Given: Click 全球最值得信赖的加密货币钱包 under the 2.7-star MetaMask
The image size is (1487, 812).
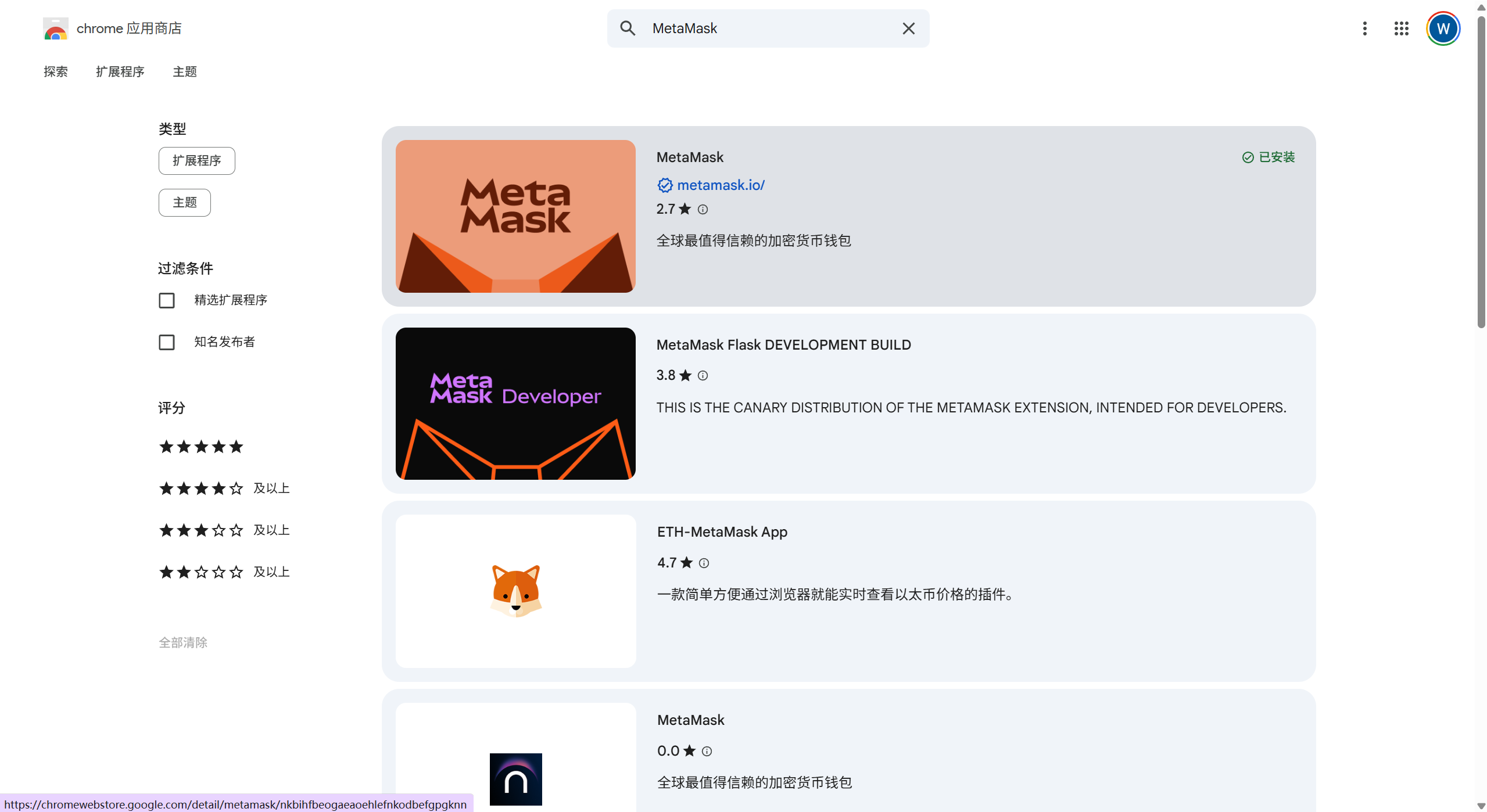Looking at the screenshot, I should point(754,240).
